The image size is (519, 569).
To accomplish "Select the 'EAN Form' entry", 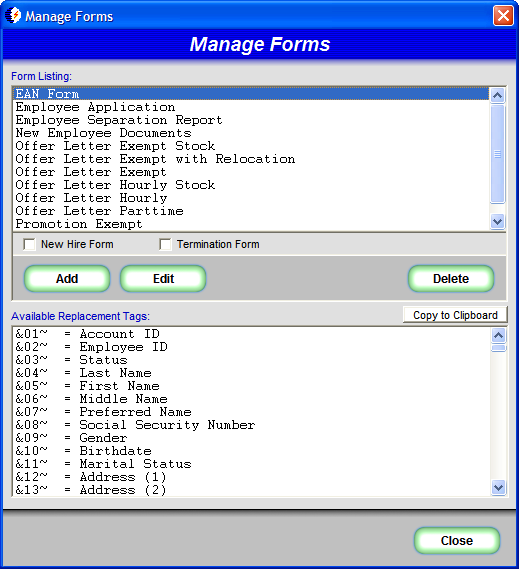I will pyautogui.click(x=251, y=94).
